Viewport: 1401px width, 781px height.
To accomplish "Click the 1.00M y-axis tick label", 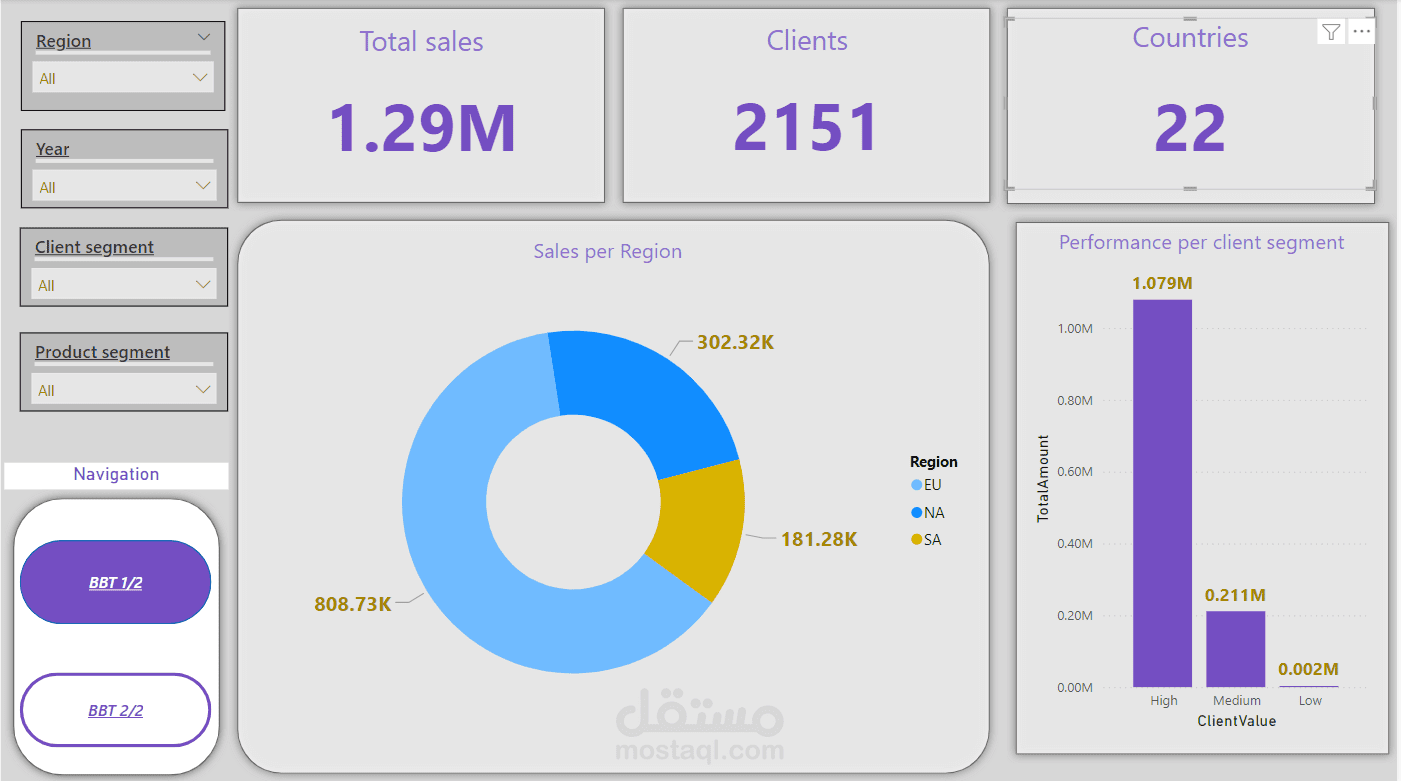I will tap(1074, 328).
